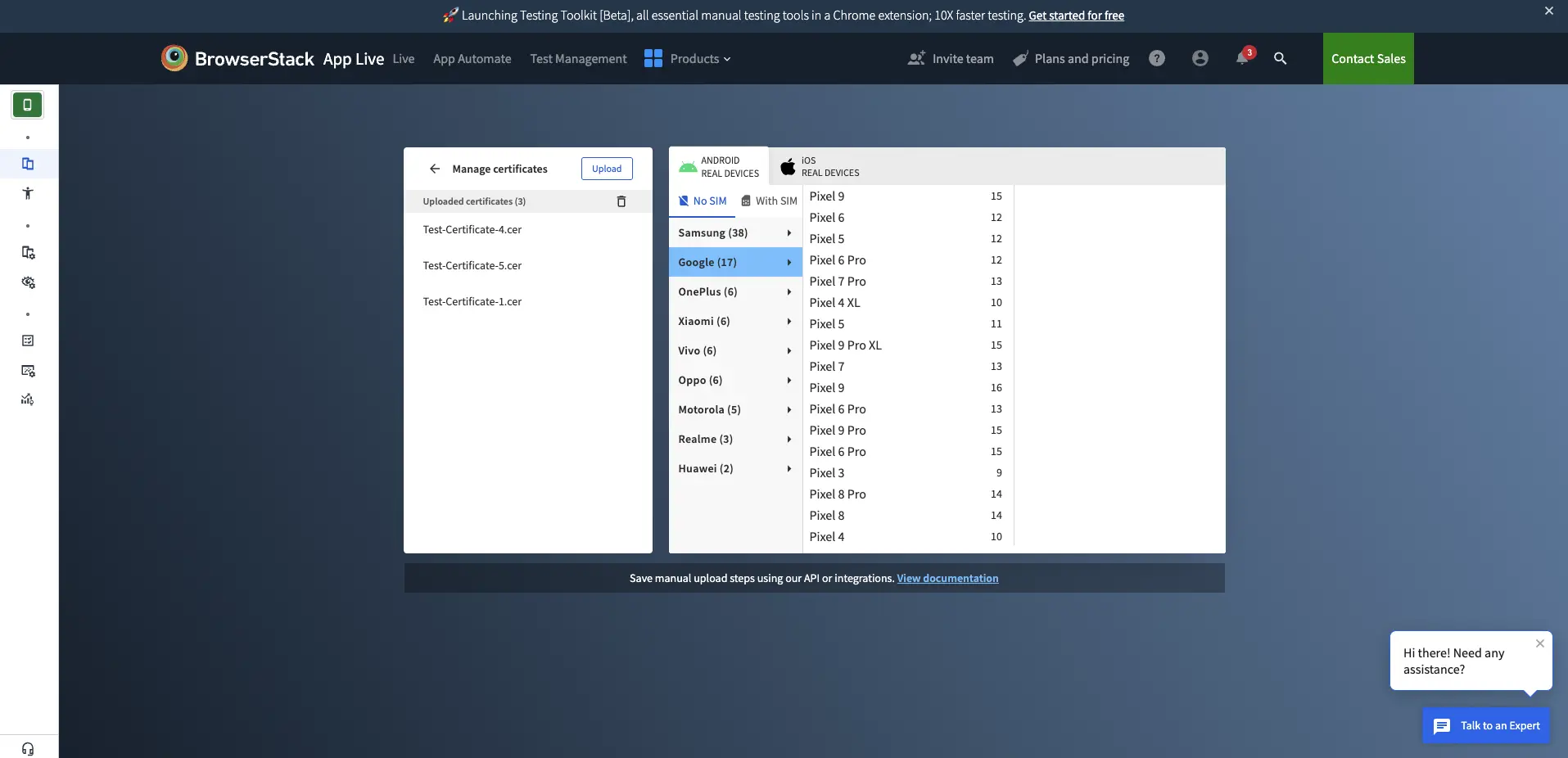
Task: Open the search magnifier in header
Action: click(x=1280, y=58)
